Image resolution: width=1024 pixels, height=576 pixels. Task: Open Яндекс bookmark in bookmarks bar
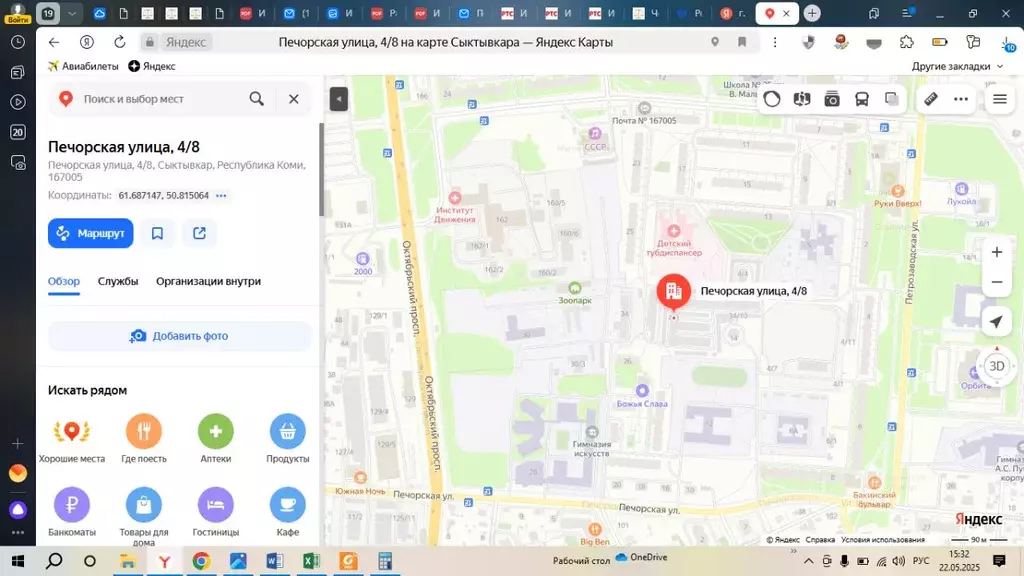(152, 66)
